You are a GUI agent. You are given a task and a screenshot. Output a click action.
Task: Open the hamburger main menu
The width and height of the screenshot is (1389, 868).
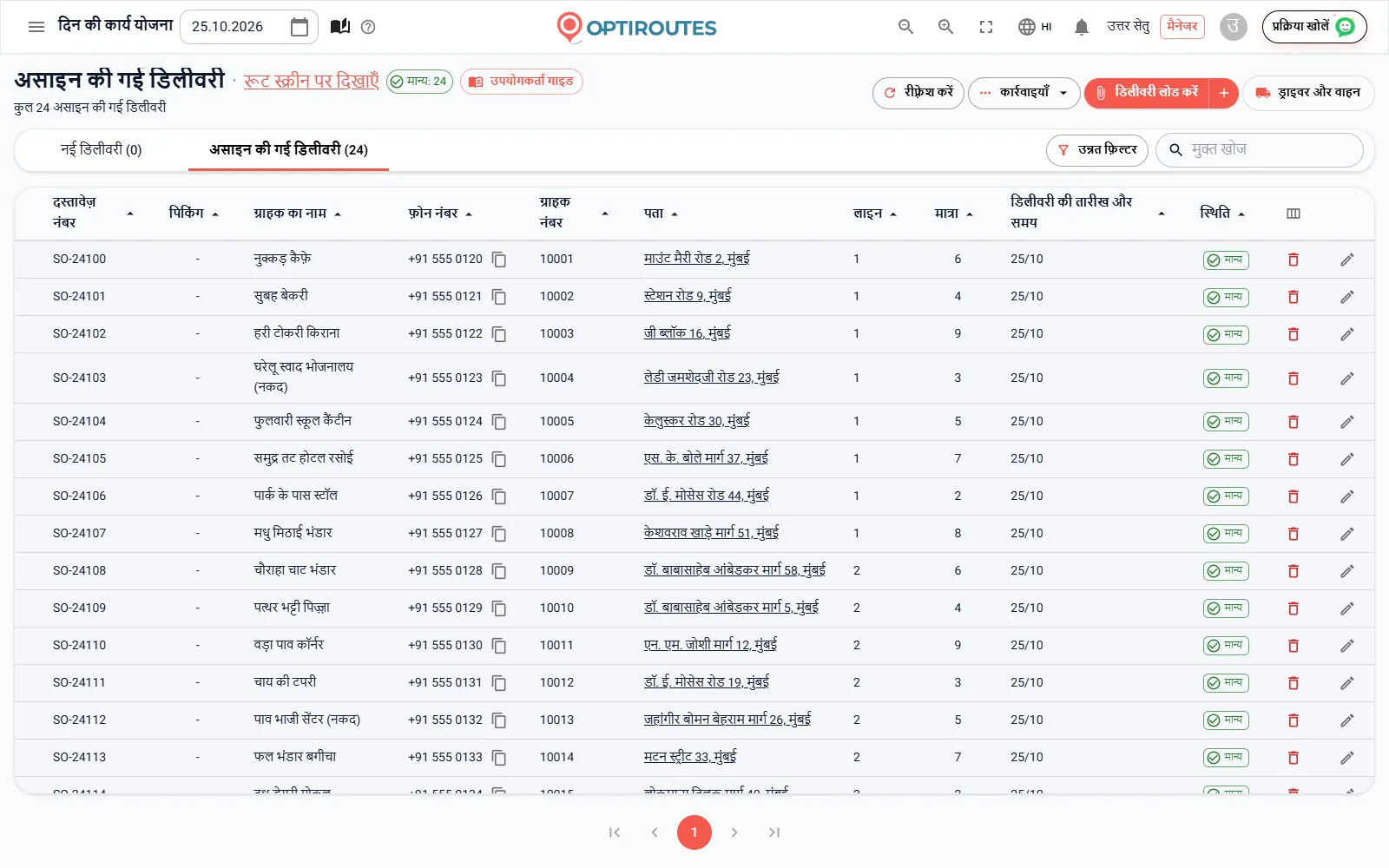coord(36,27)
